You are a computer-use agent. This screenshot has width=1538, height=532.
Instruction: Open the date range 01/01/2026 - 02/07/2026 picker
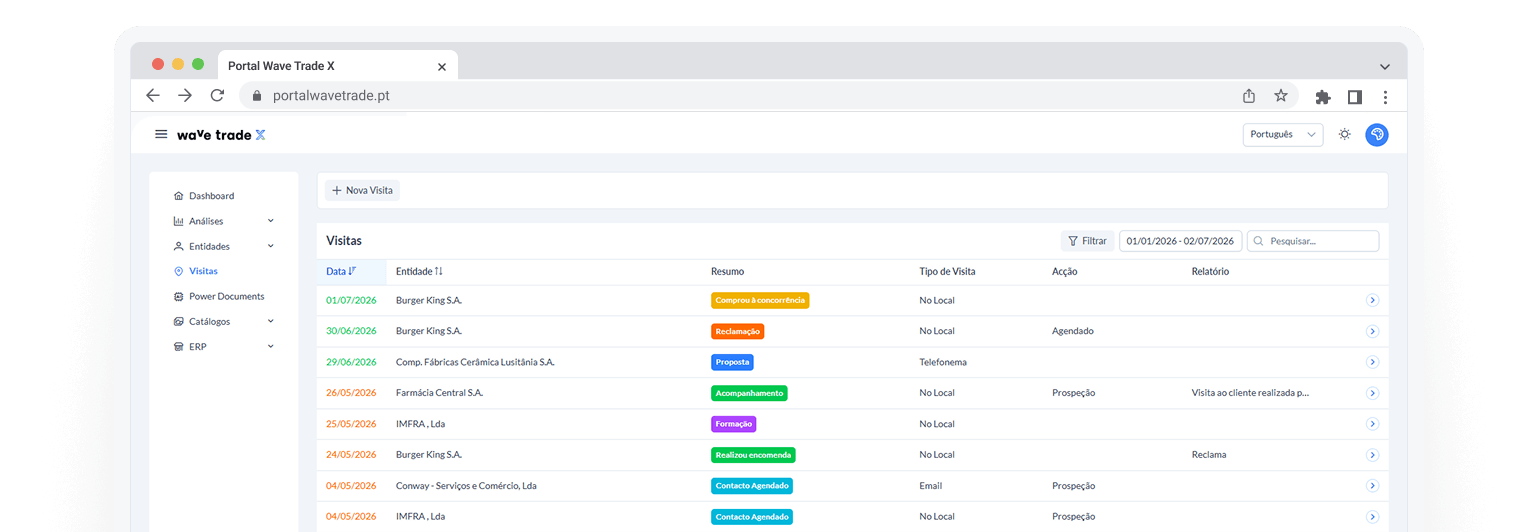point(1180,241)
